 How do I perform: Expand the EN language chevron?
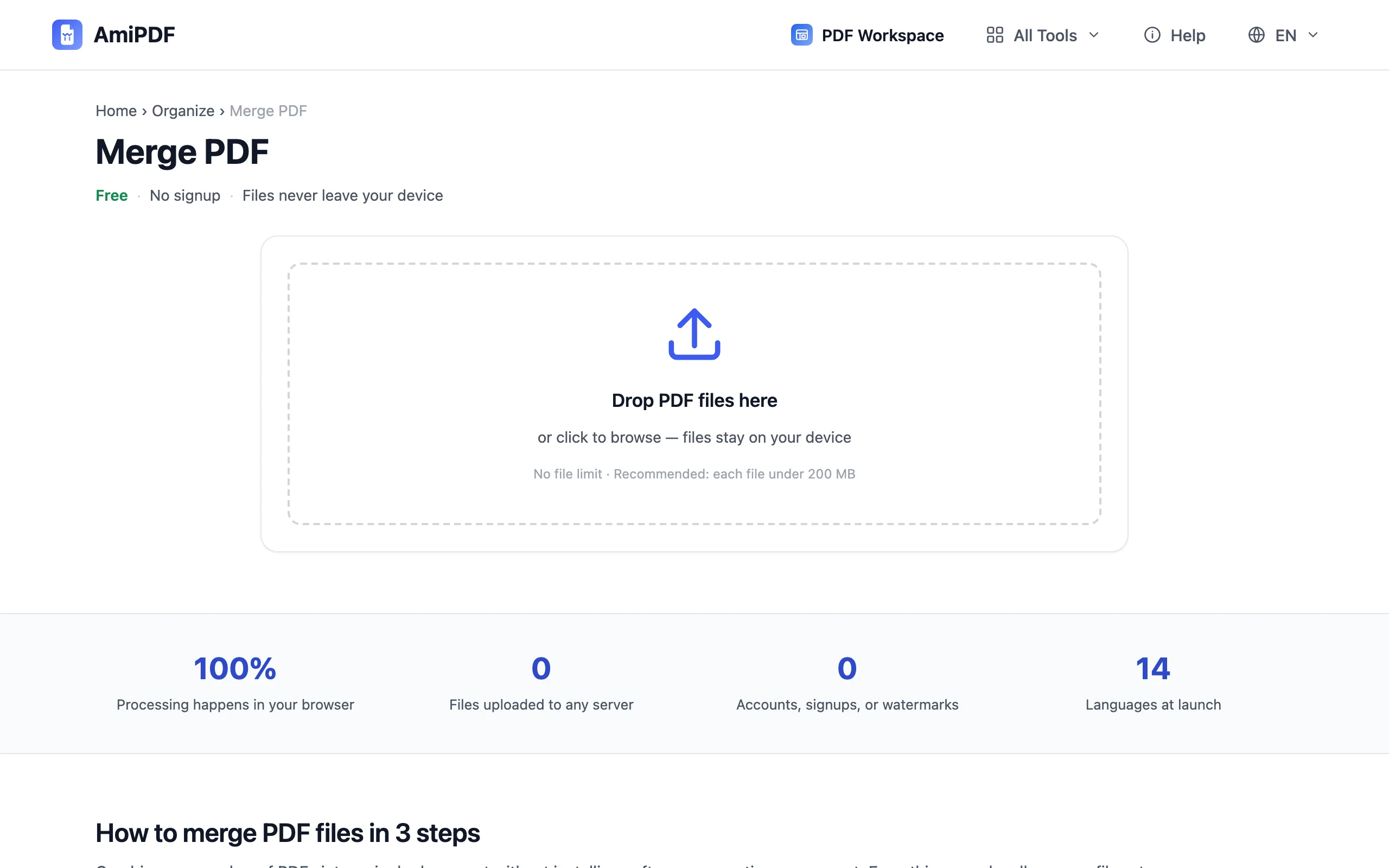pos(1313,35)
